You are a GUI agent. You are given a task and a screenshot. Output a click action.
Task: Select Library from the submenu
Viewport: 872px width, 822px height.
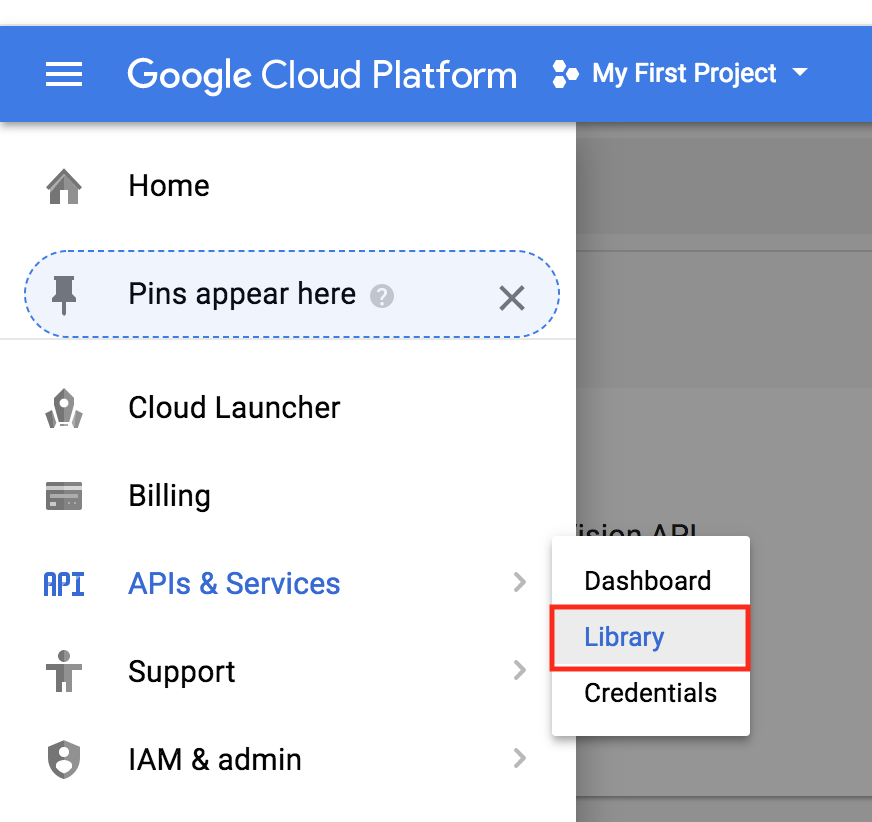pos(624,637)
